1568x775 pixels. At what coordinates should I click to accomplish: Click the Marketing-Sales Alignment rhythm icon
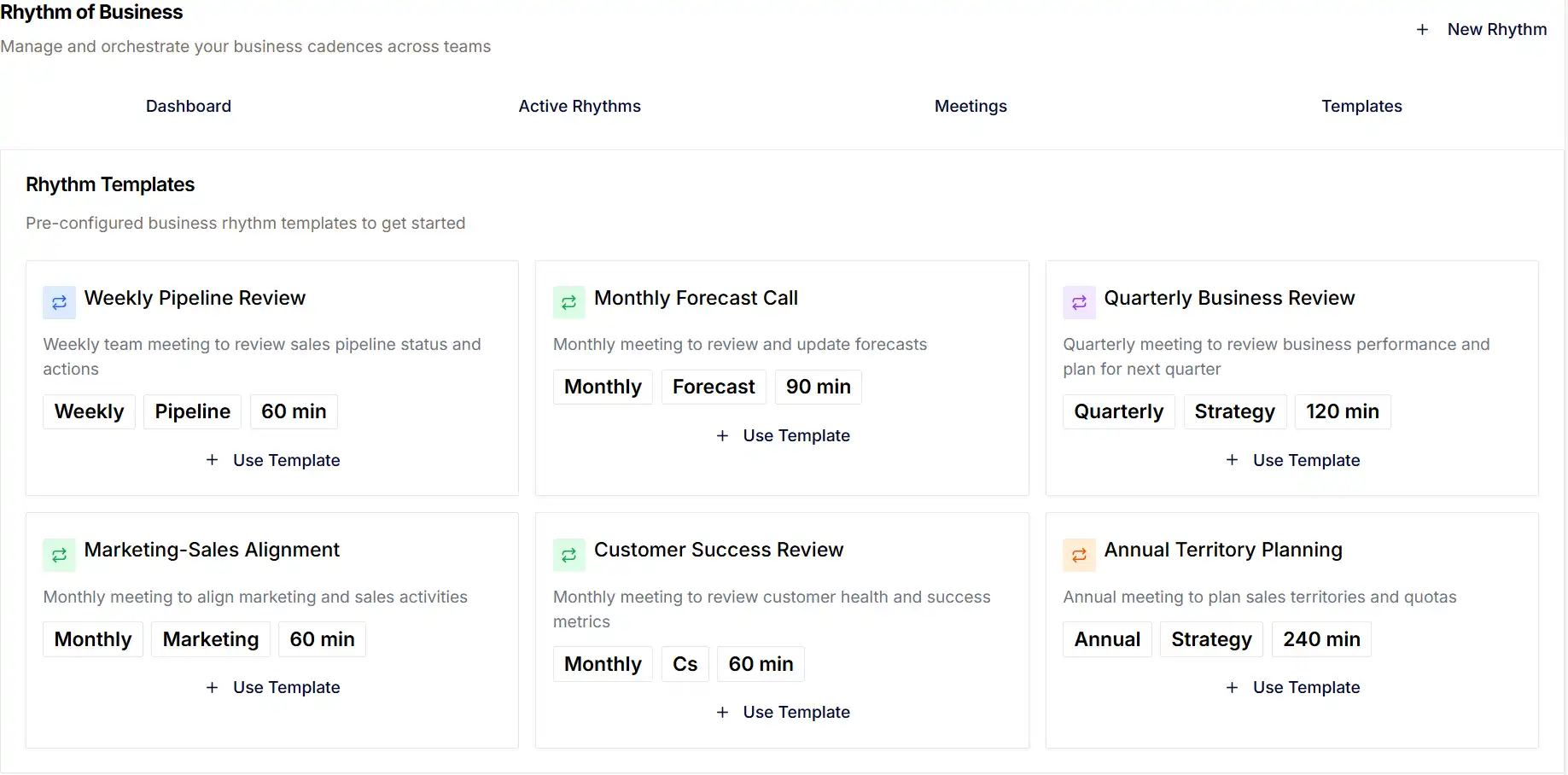(x=59, y=555)
